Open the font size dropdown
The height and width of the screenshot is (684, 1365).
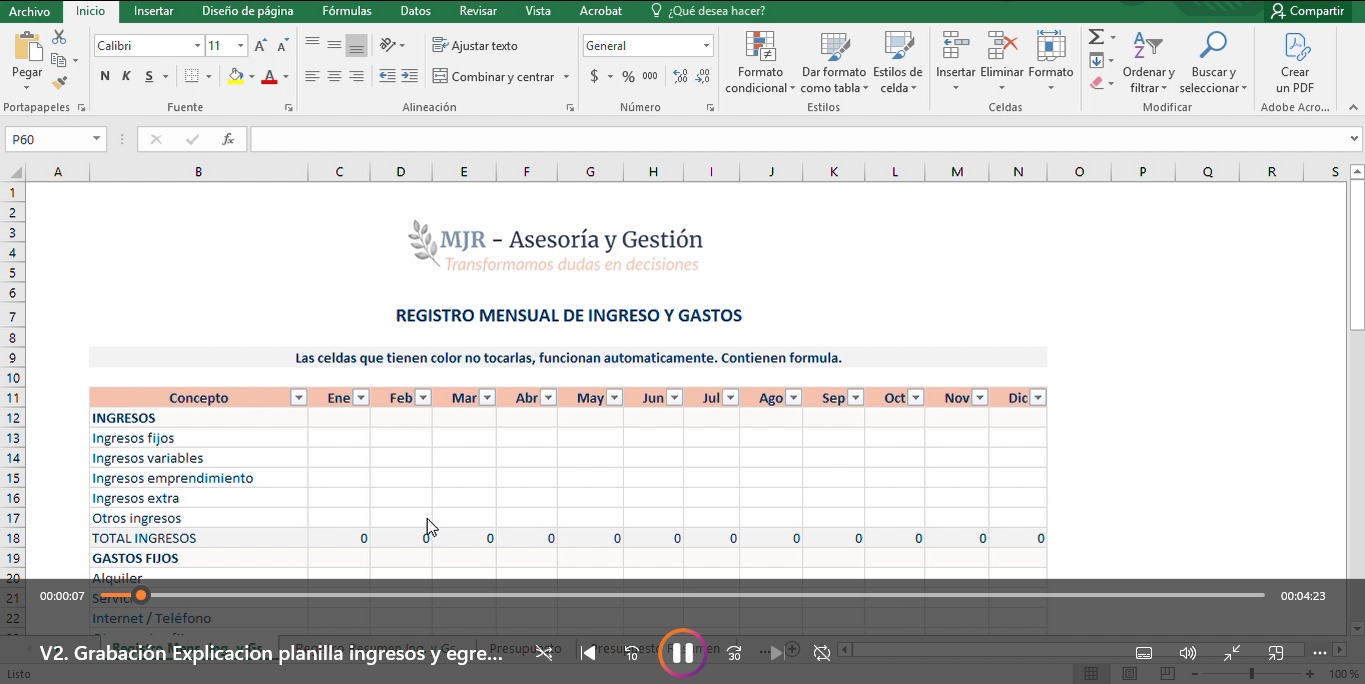pos(240,46)
